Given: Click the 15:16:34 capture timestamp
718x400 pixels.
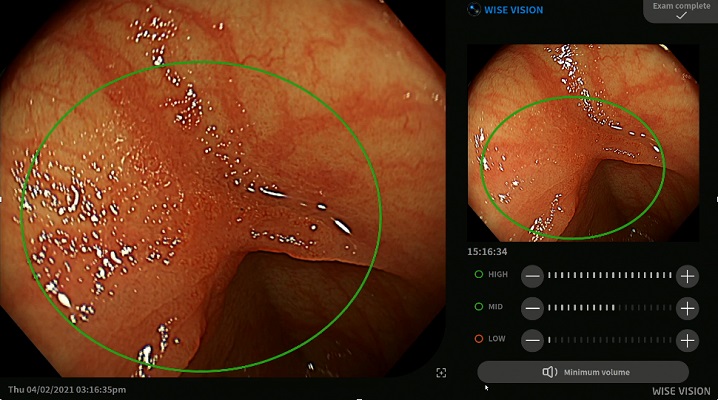Looking at the screenshot, I should tap(487, 252).
